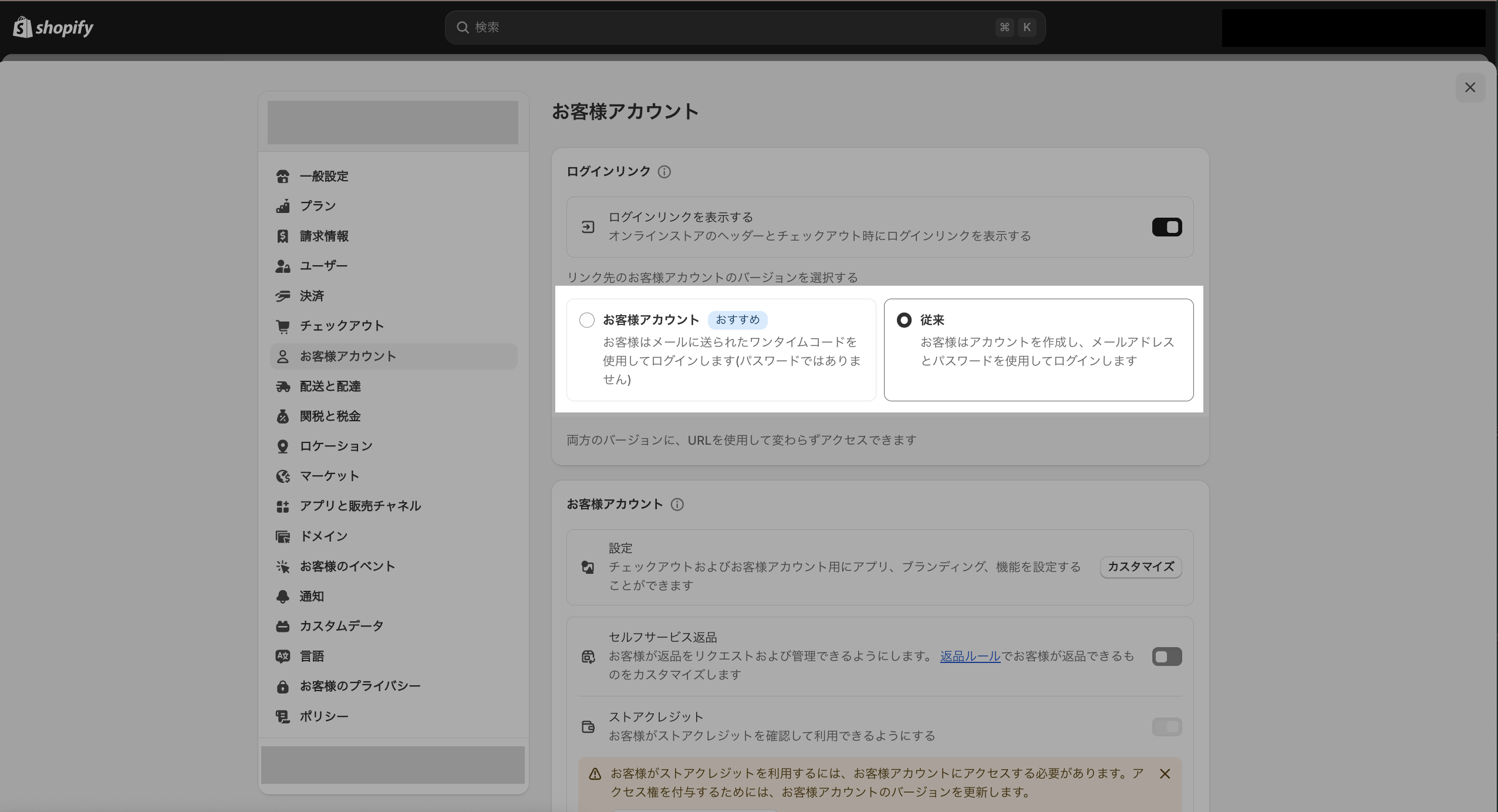The height and width of the screenshot is (812, 1498).
Task: Open マーケット settings
Action: 393,476
